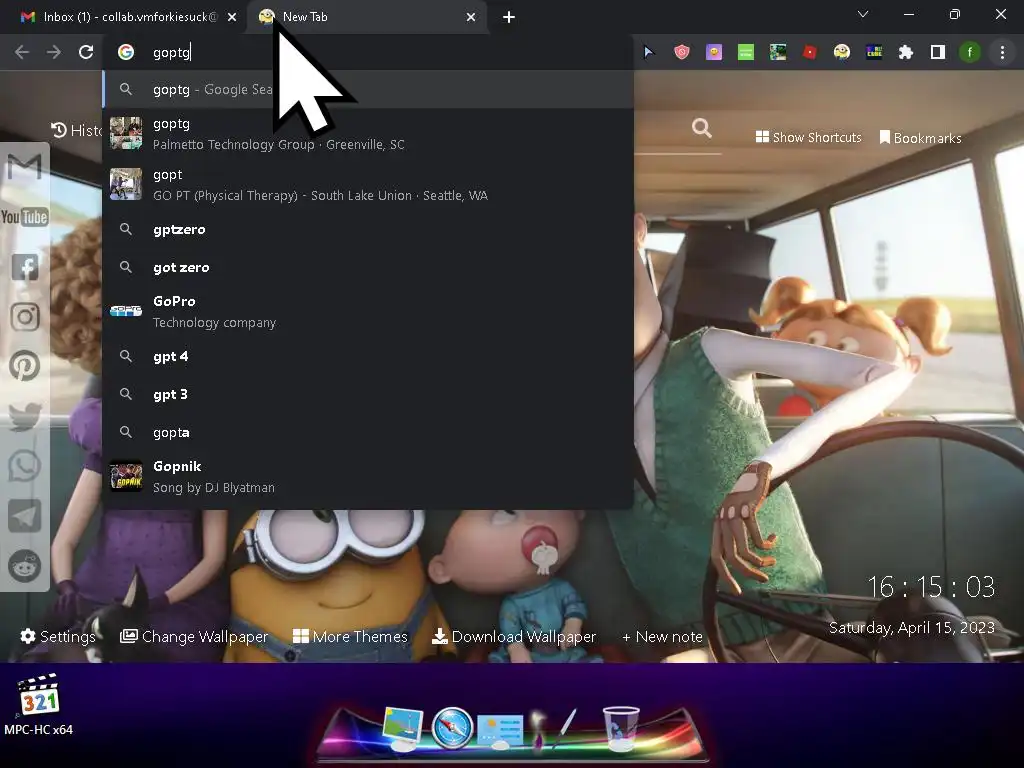Select the gptzero search suggestion
The image size is (1024, 768).
368,229
